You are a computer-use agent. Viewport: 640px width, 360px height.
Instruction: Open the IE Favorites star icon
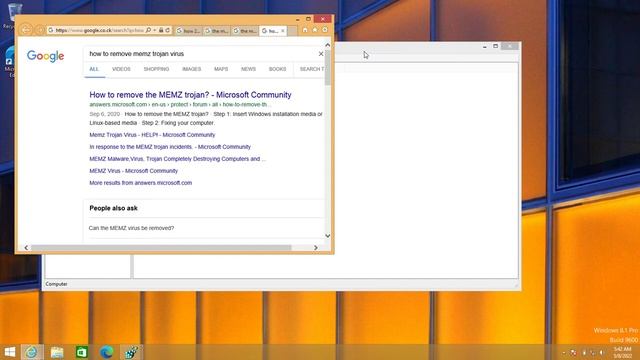pos(315,30)
